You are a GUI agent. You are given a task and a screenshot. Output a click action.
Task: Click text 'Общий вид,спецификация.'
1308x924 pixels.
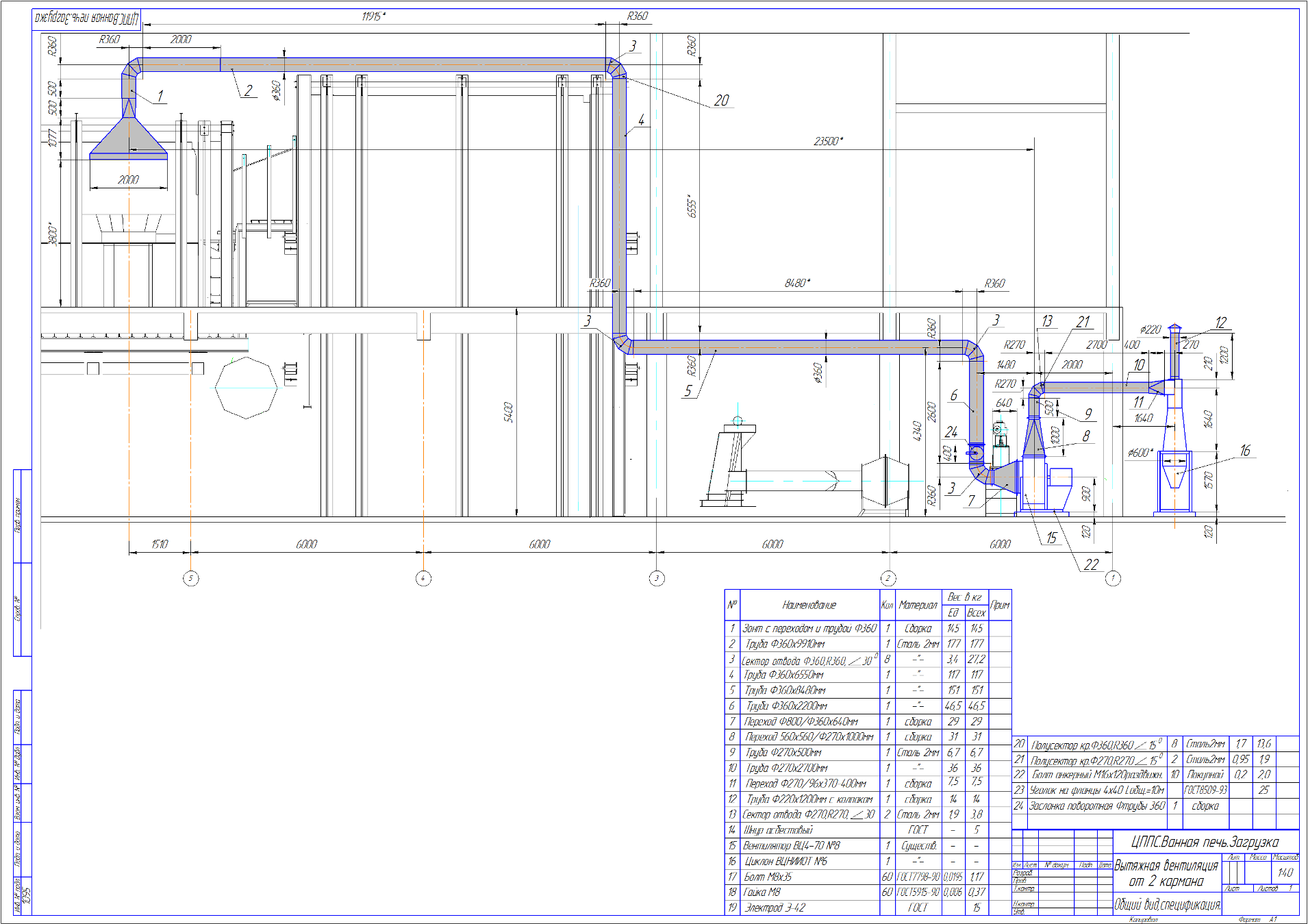tap(1168, 905)
